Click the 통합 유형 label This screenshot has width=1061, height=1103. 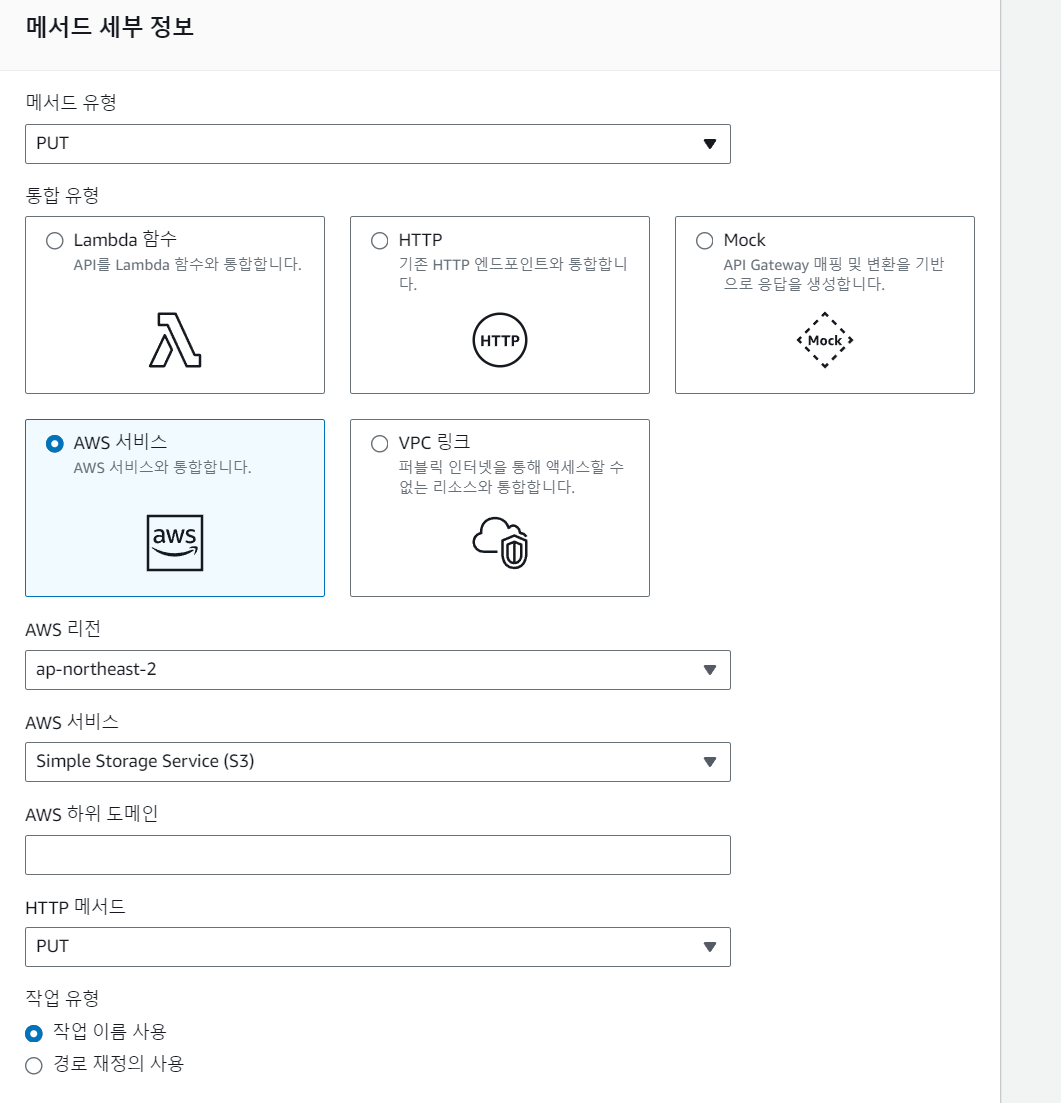(62, 195)
